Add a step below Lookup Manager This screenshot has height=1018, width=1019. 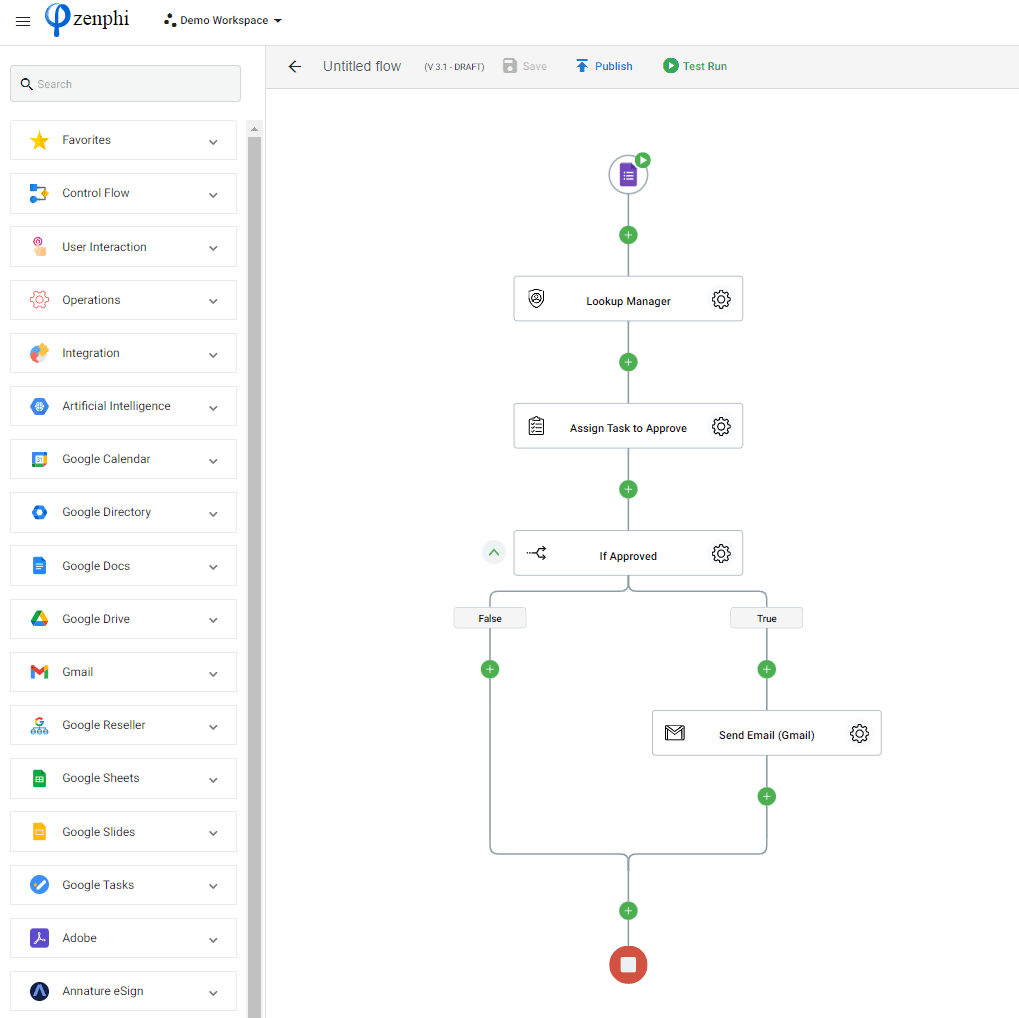click(x=628, y=362)
